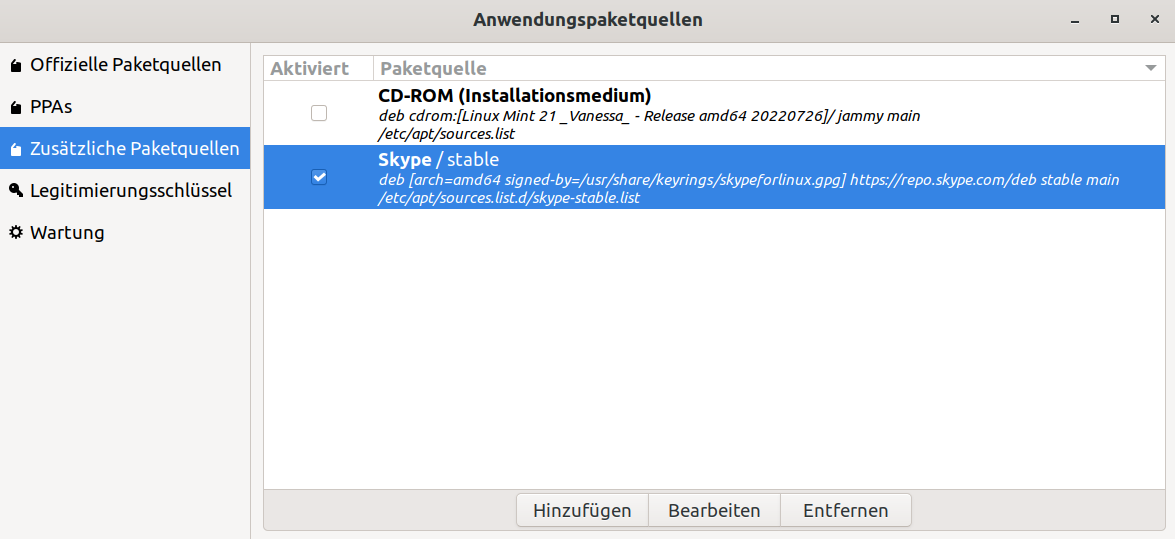Click the sort arrow in Paketquelle header
Screen dimensions: 1175x539
pyautogui.click(x=1150, y=69)
